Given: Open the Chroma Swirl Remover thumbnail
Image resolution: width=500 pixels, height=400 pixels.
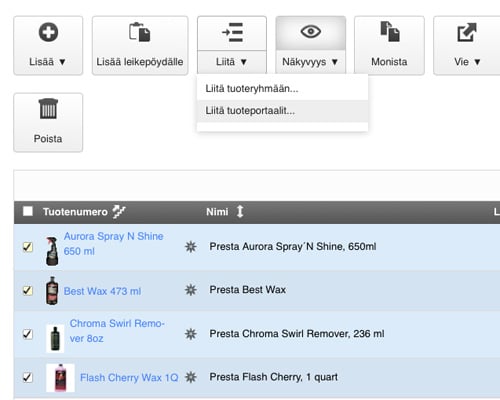Looking at the screenshot, I should coord(55,338).
